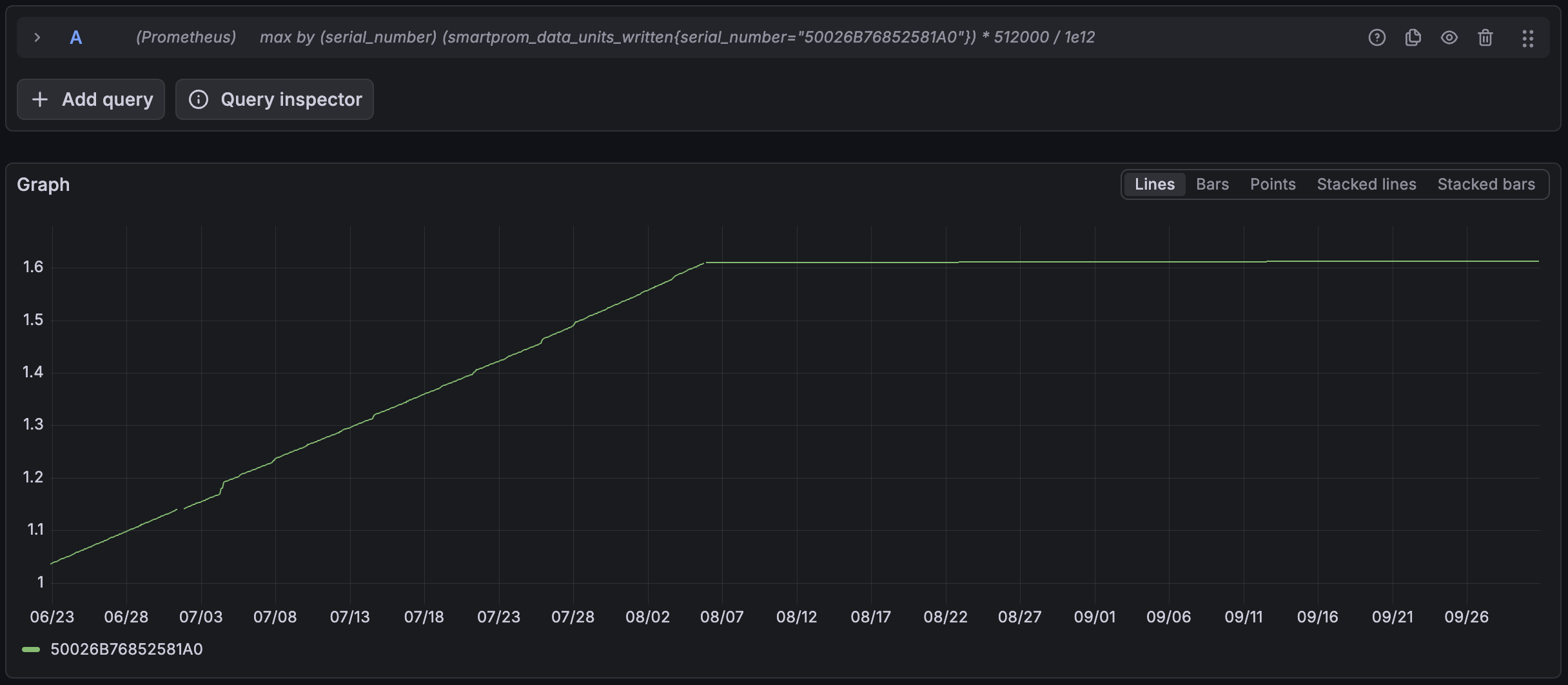Click the Graph panel title

[43, 184]
